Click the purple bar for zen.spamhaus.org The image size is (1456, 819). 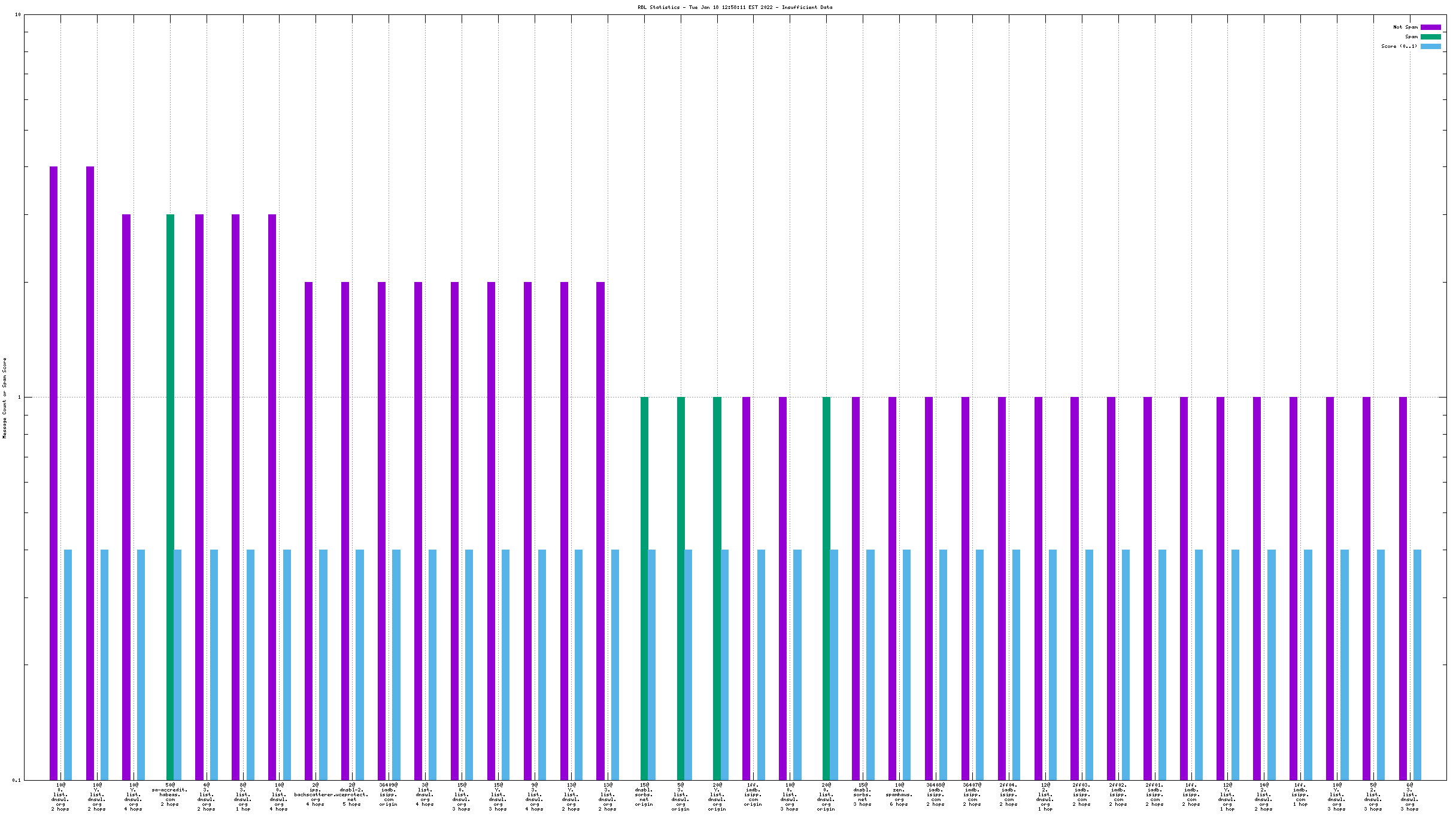892,587
